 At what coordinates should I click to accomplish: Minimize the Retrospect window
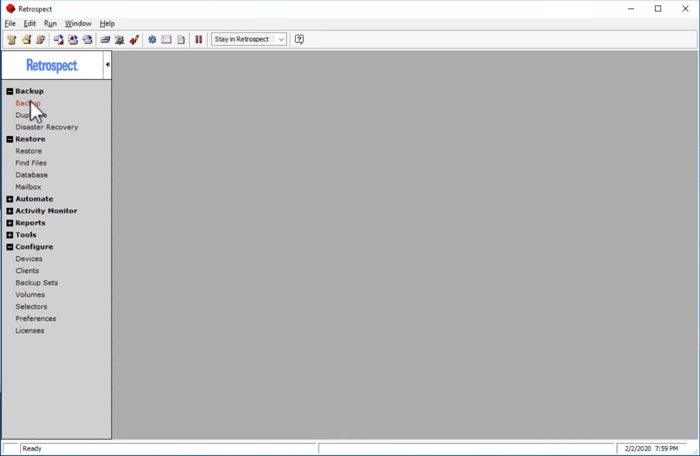coord(631,9)
